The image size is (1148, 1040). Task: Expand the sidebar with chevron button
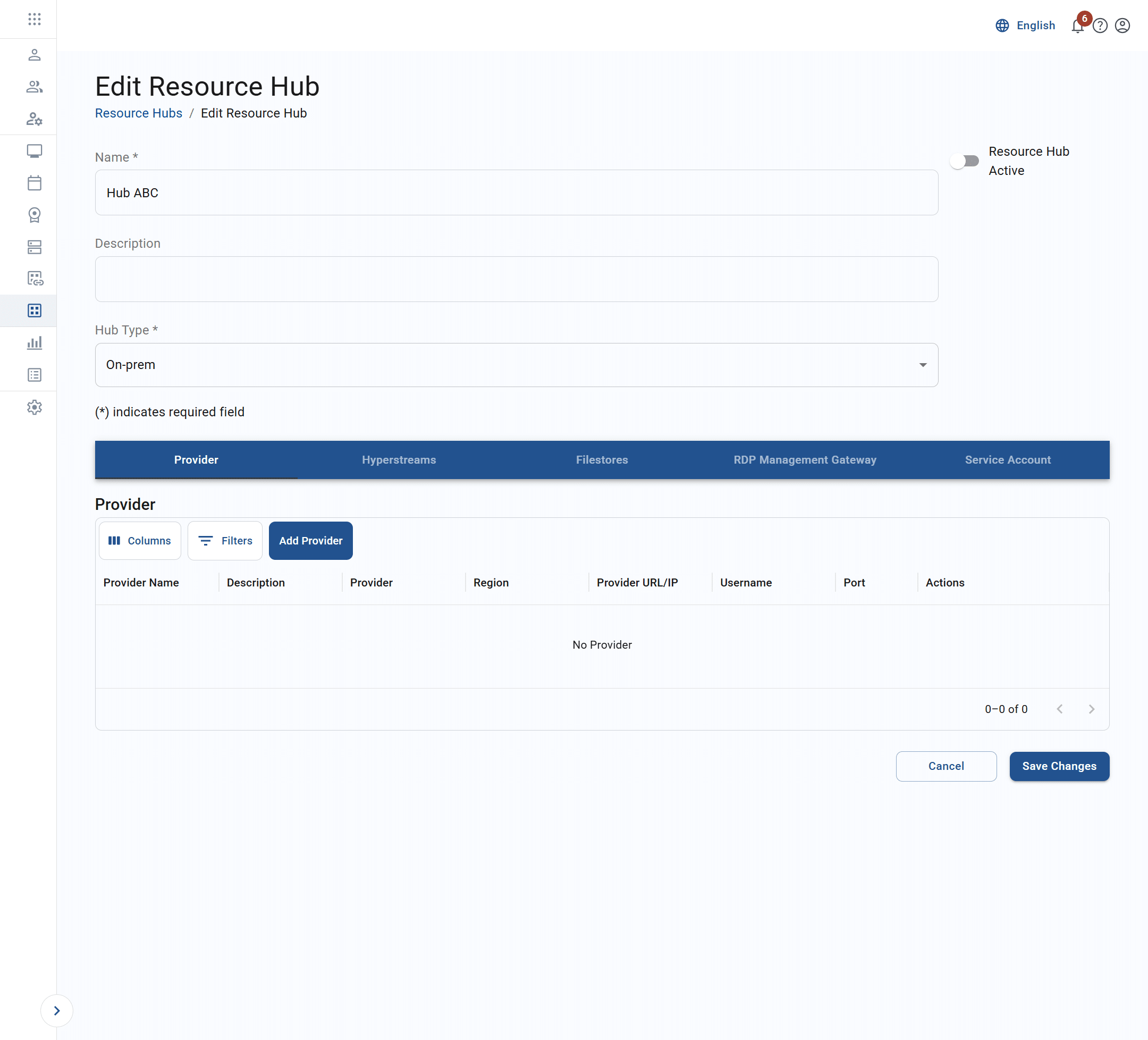pos(56,1010)
